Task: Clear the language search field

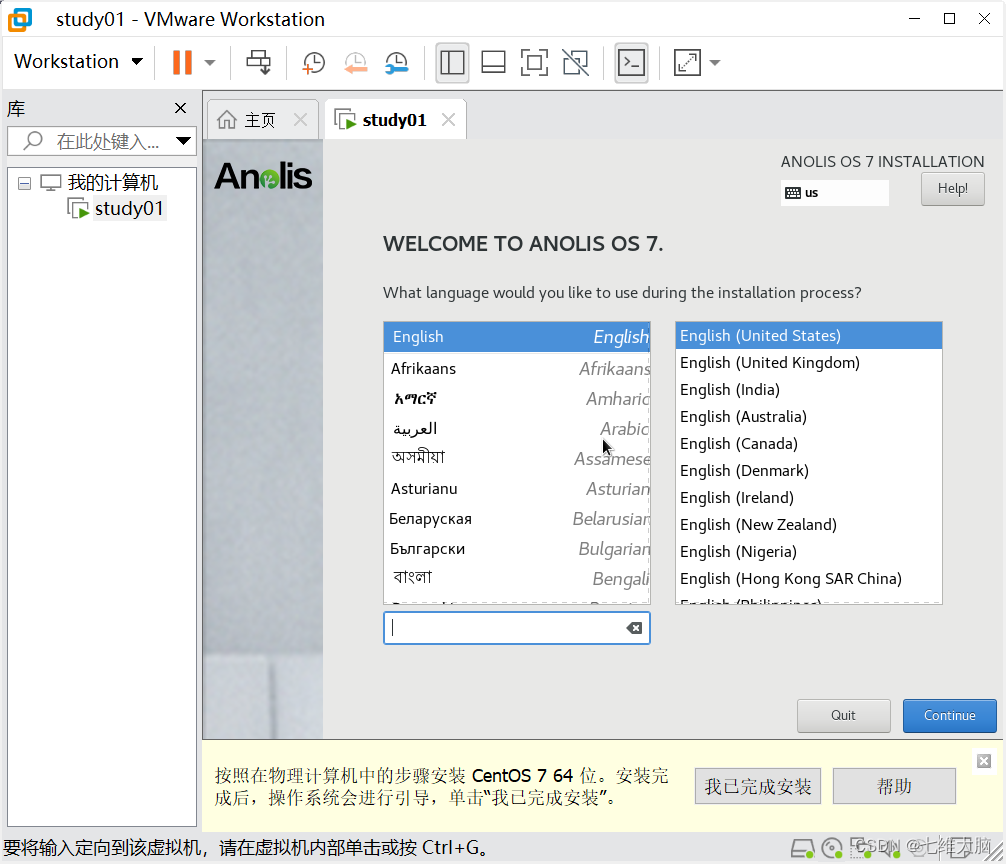Action: coord(634,628)
